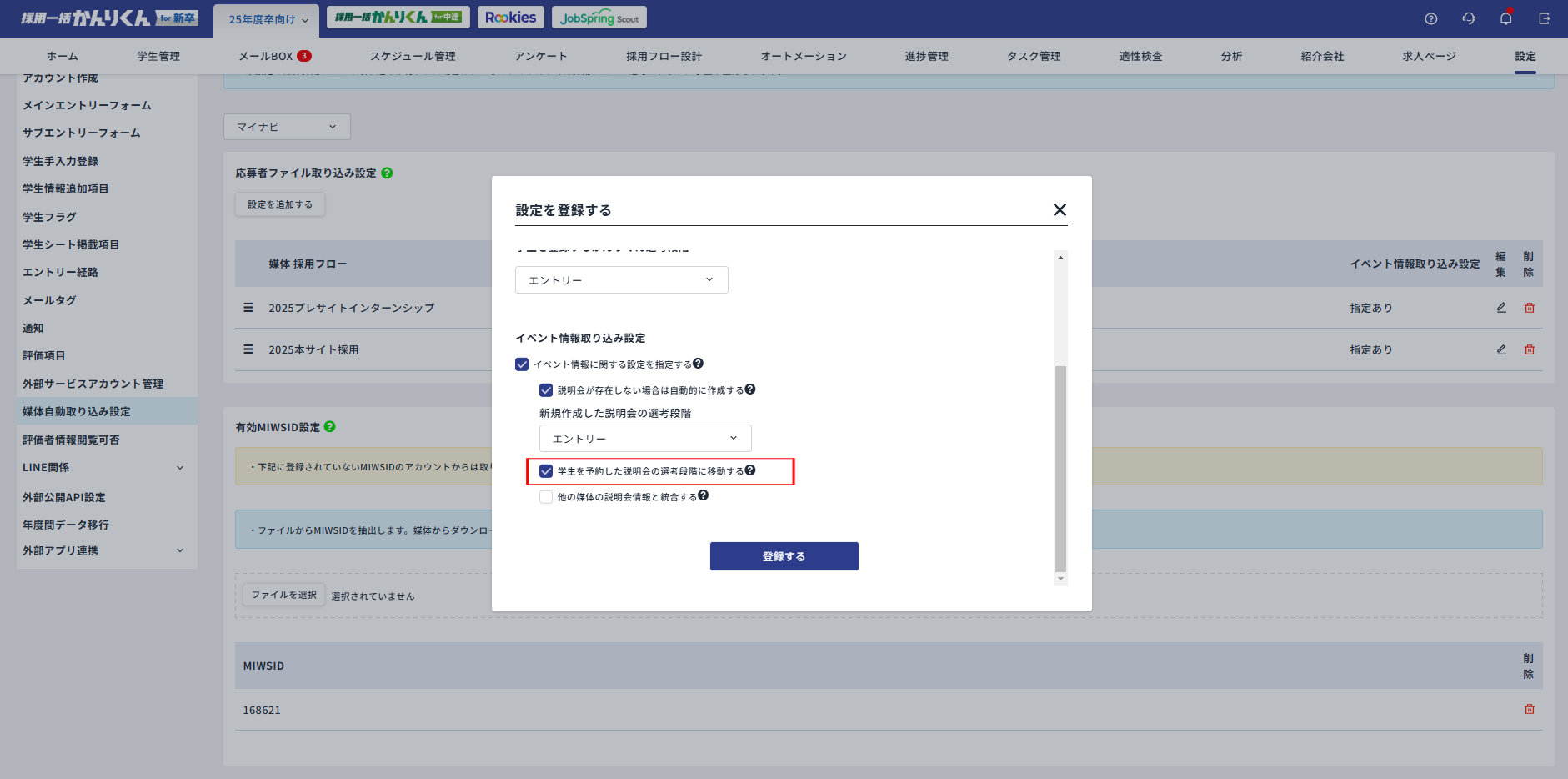
Task: Toggle 説明会が存在しない場合は自動的に作成する checkbox
Action: click(x=546, y=390)
